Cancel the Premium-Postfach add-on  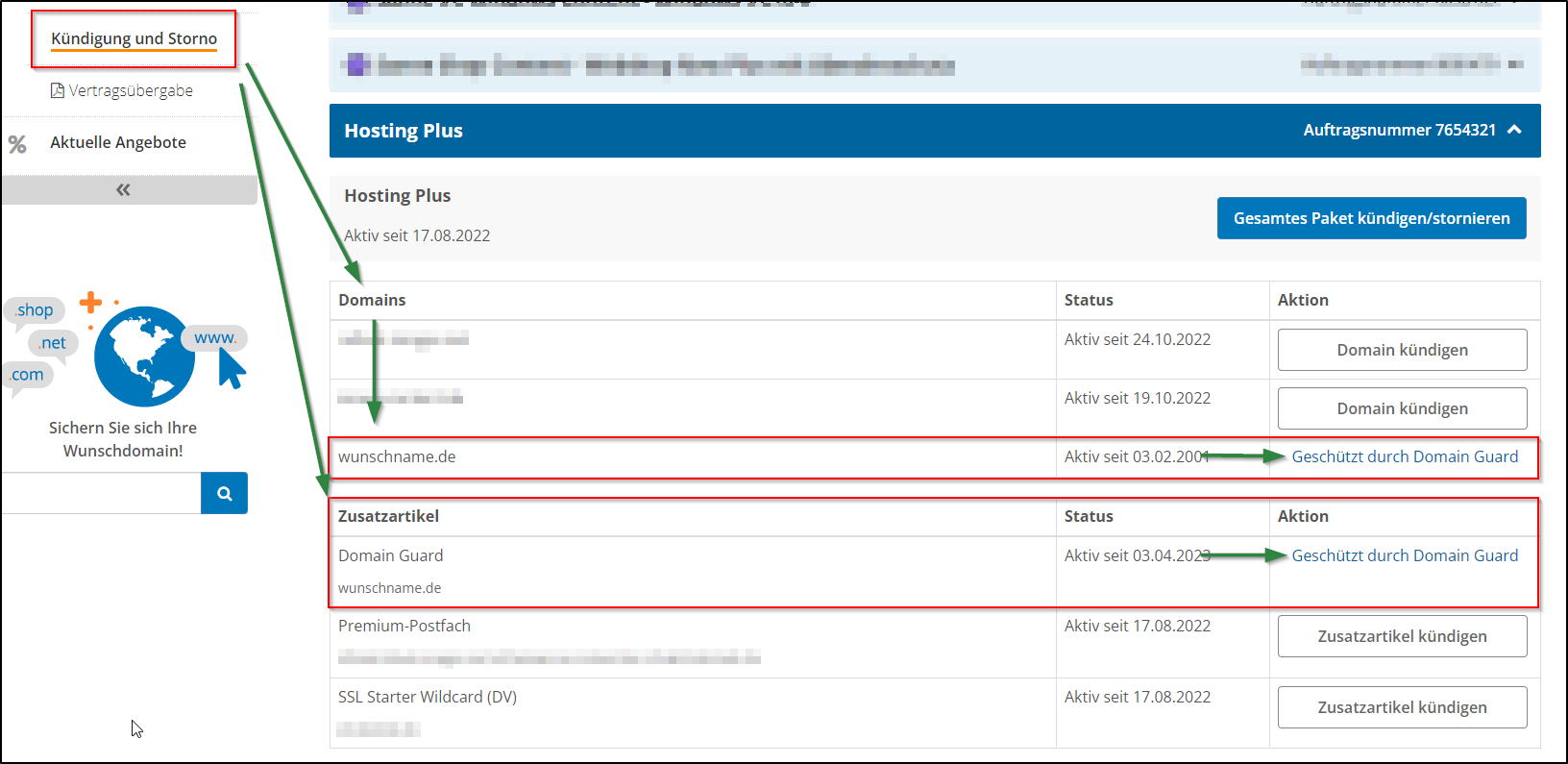point(1402,636)
